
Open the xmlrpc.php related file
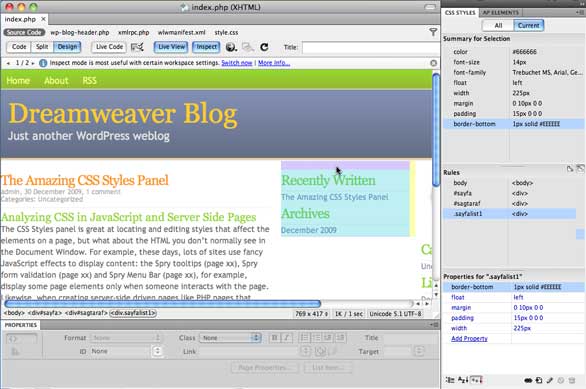coord(133,33)
